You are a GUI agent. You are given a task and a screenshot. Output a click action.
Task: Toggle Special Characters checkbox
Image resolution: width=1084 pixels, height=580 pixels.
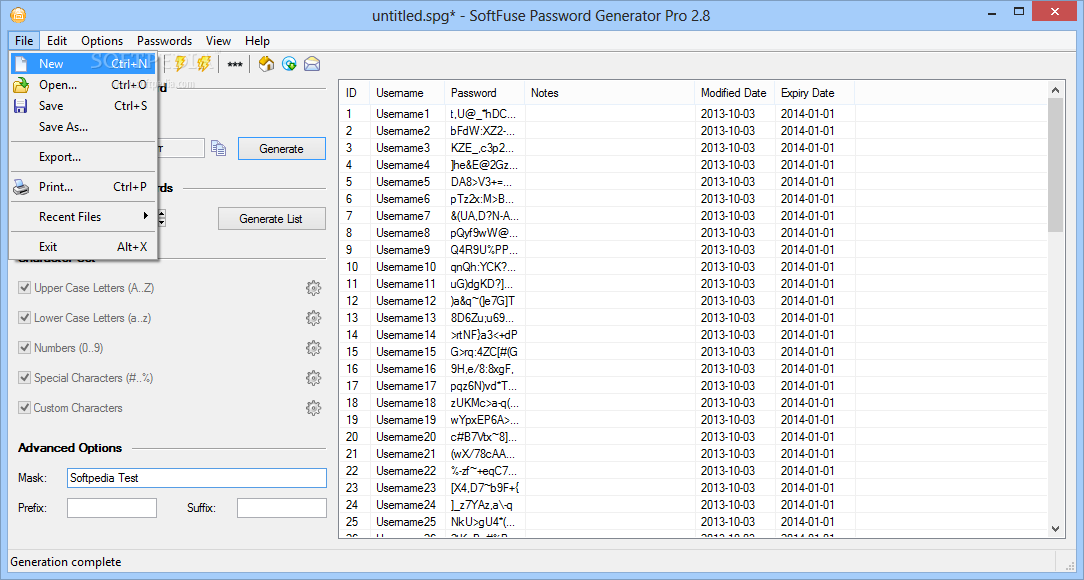point(24,377)
